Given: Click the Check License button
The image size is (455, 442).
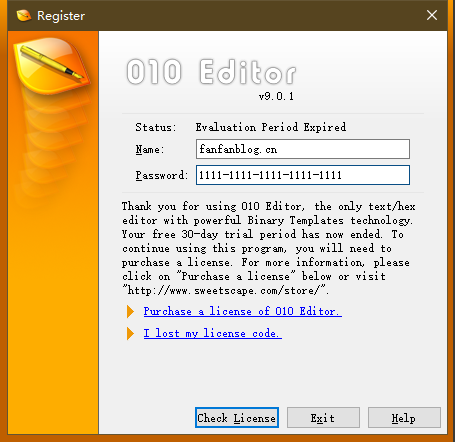Looking at the screenshot, I should coord(237,418).
